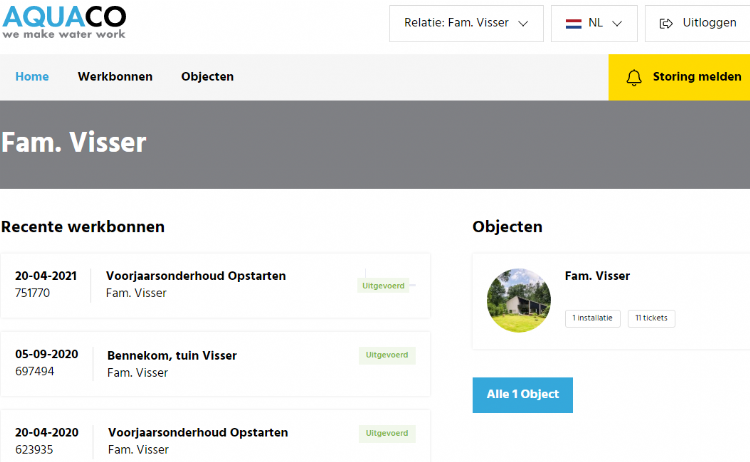Image resolution: width=750 pixels, height=462 pixels.
Task: Click the logout arrow icon
Action: [667, 23]
